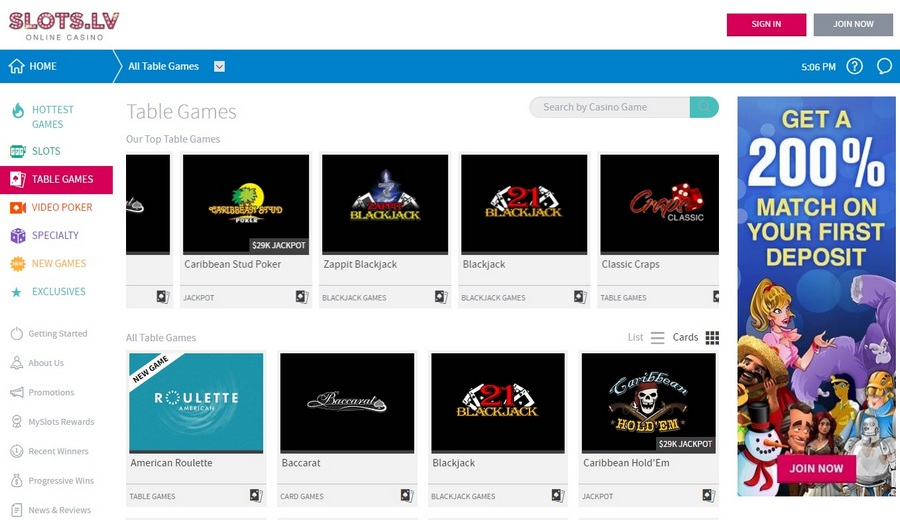Click the Home house icon
This screenshot has height=520, width=900.
[x=17, y=66]
